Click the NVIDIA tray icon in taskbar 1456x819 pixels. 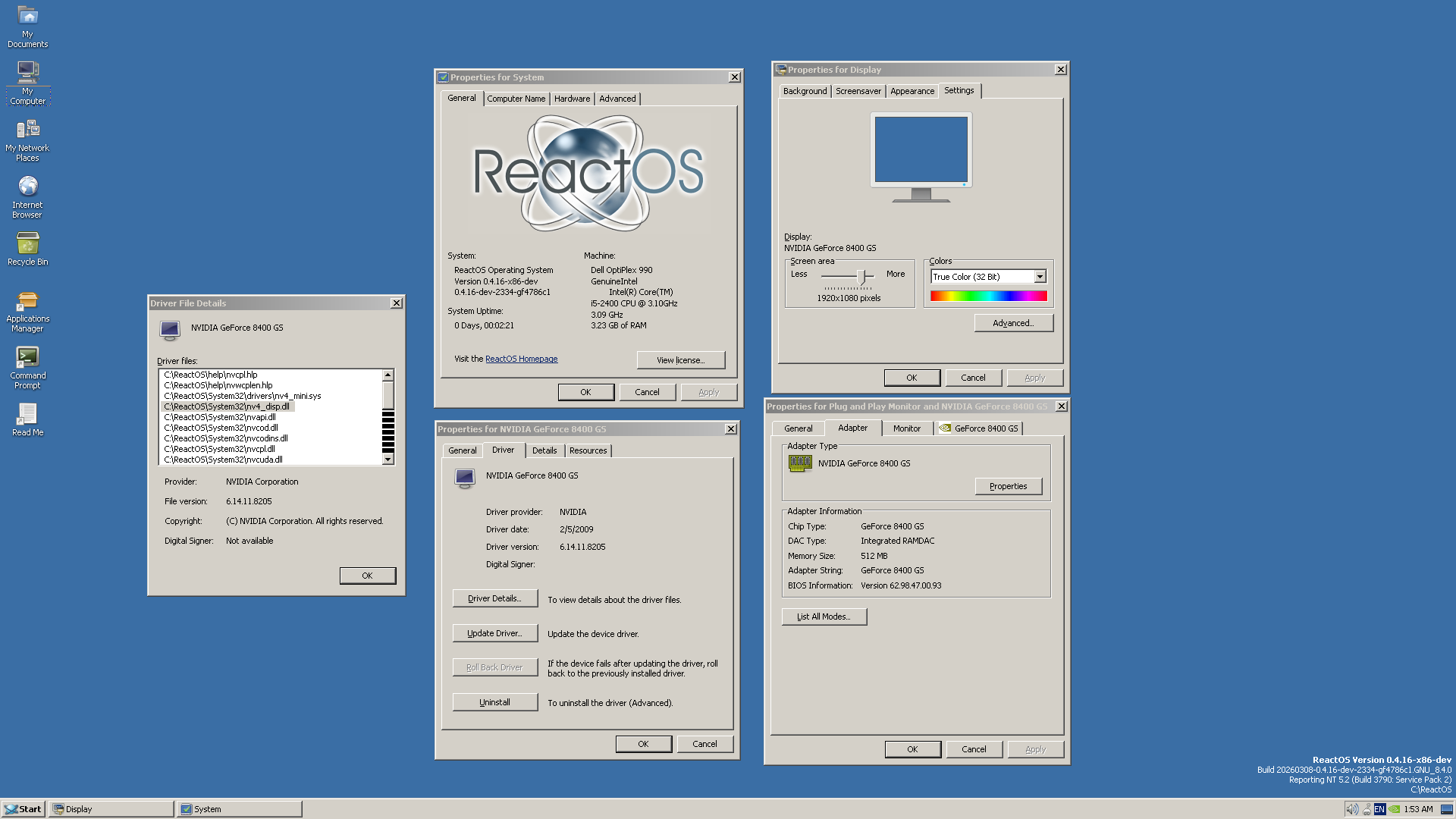[x=1394, y=809]
